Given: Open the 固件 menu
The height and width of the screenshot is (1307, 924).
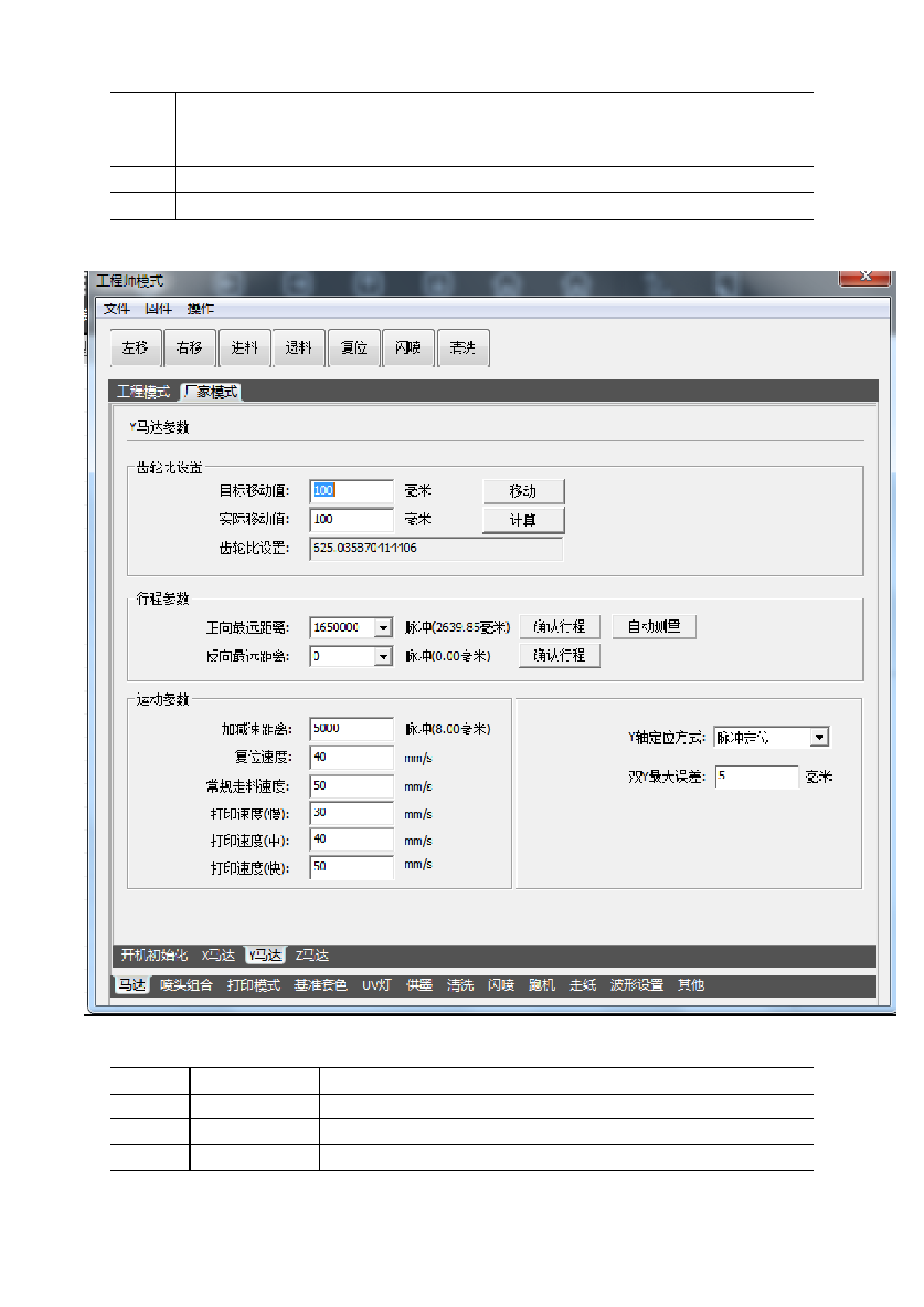Looking at the screenshot, I should point(159,308).
